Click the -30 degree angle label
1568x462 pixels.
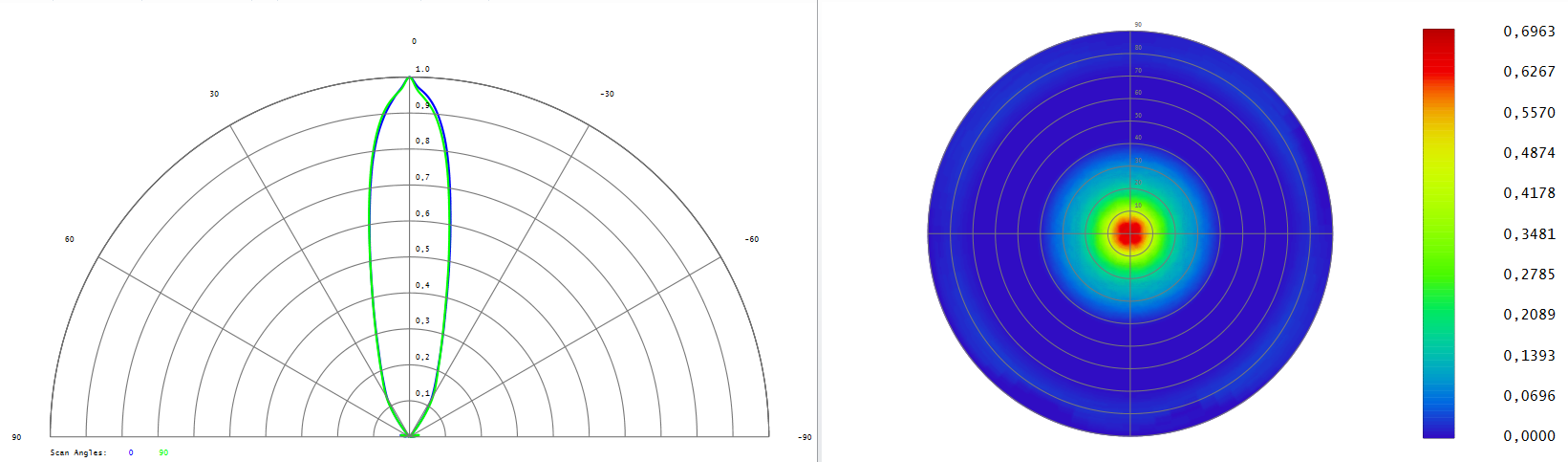pyautogui.click(x=607, y=94)
